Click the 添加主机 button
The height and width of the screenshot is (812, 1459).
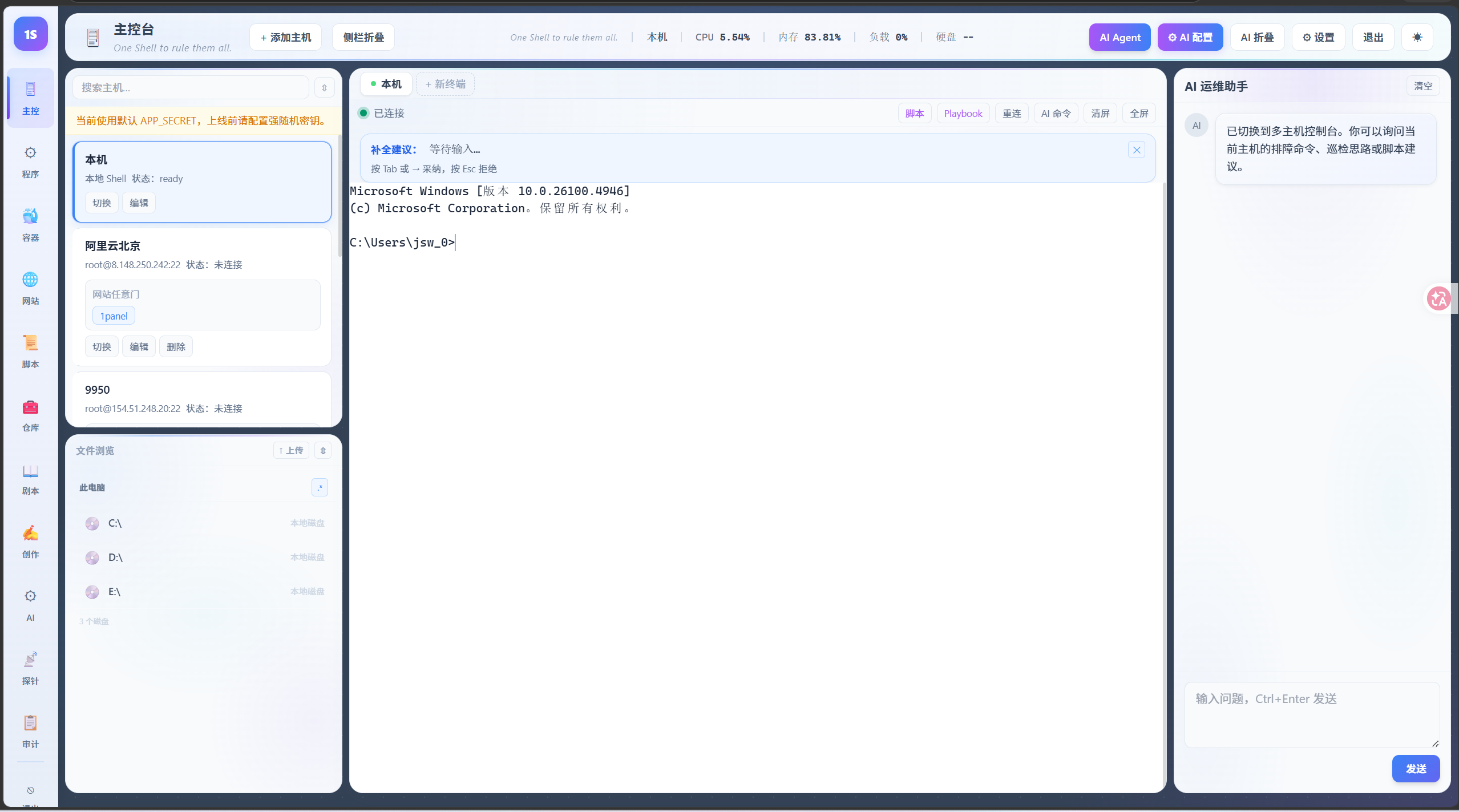tap(285, 37)
